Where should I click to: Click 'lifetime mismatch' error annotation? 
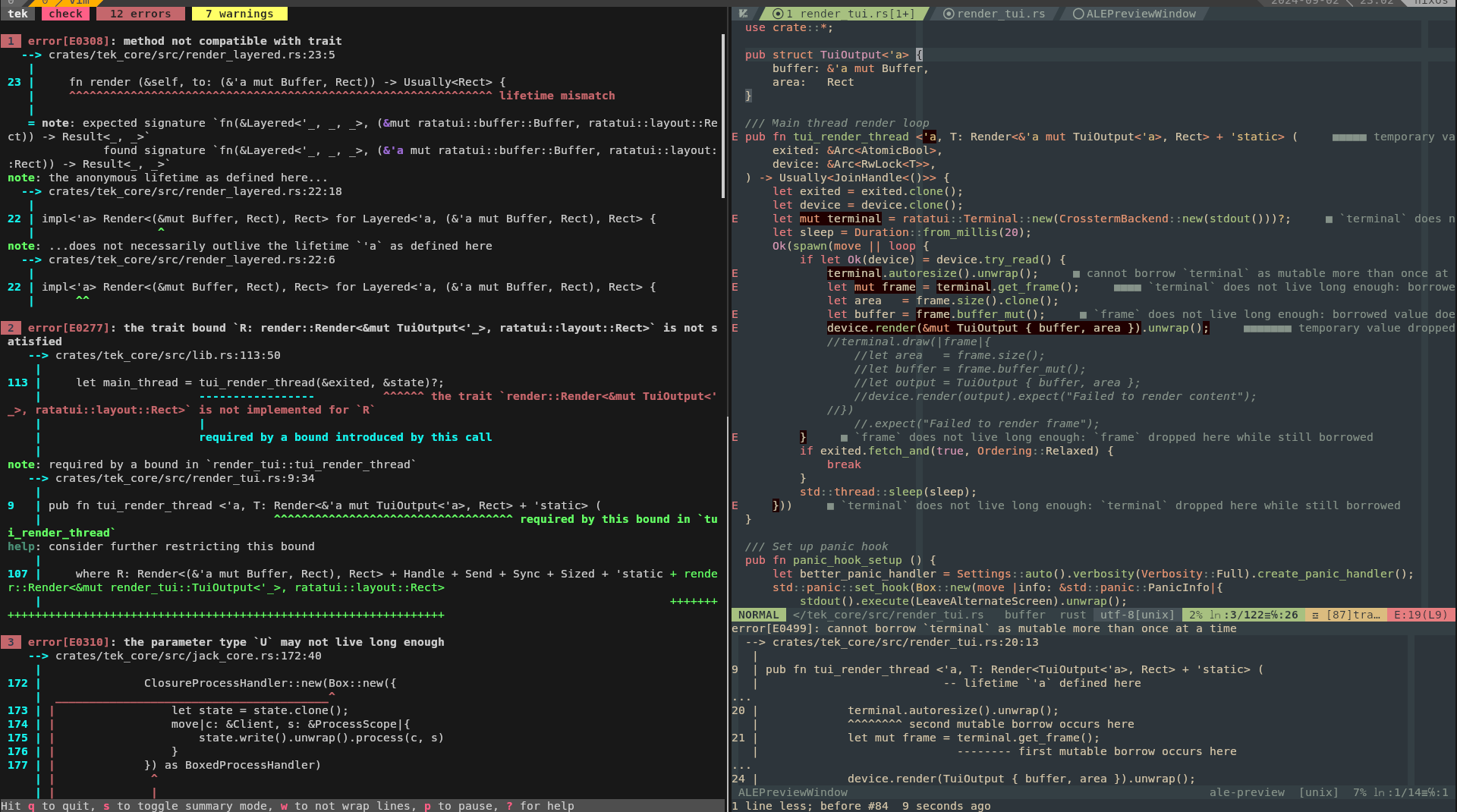(557, 96)
